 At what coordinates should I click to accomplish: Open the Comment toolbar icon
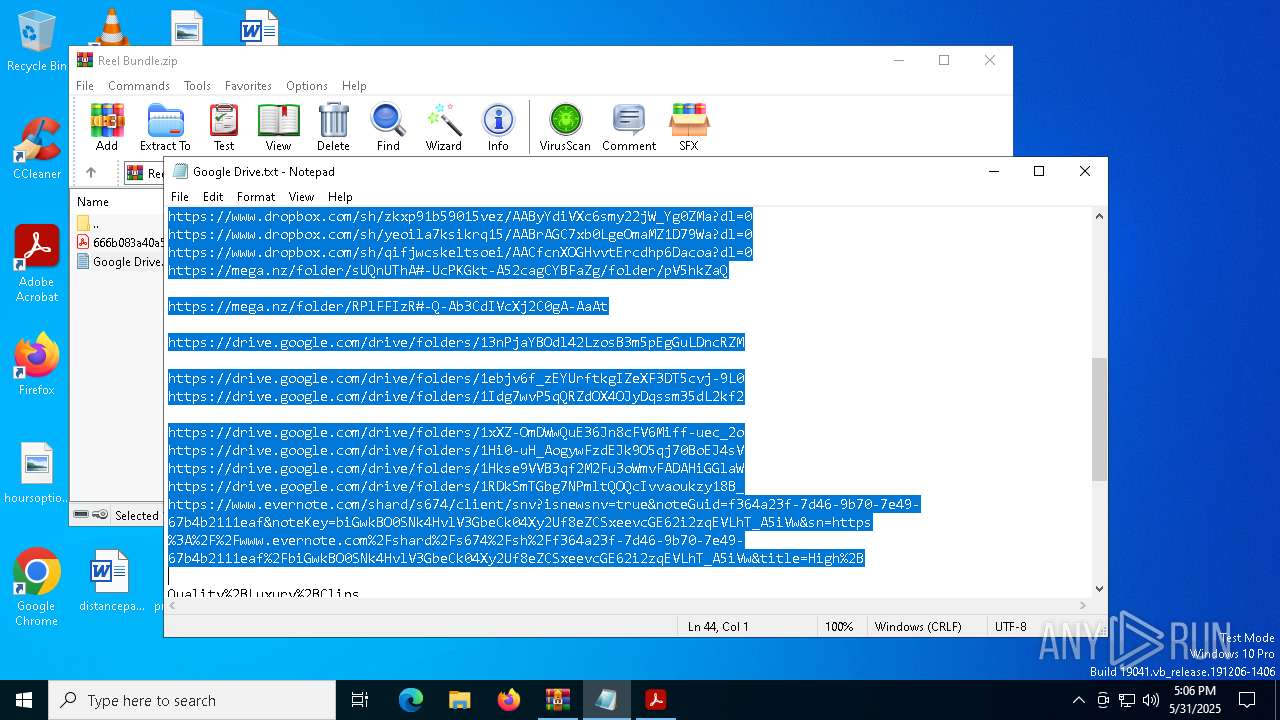(629, 127)
